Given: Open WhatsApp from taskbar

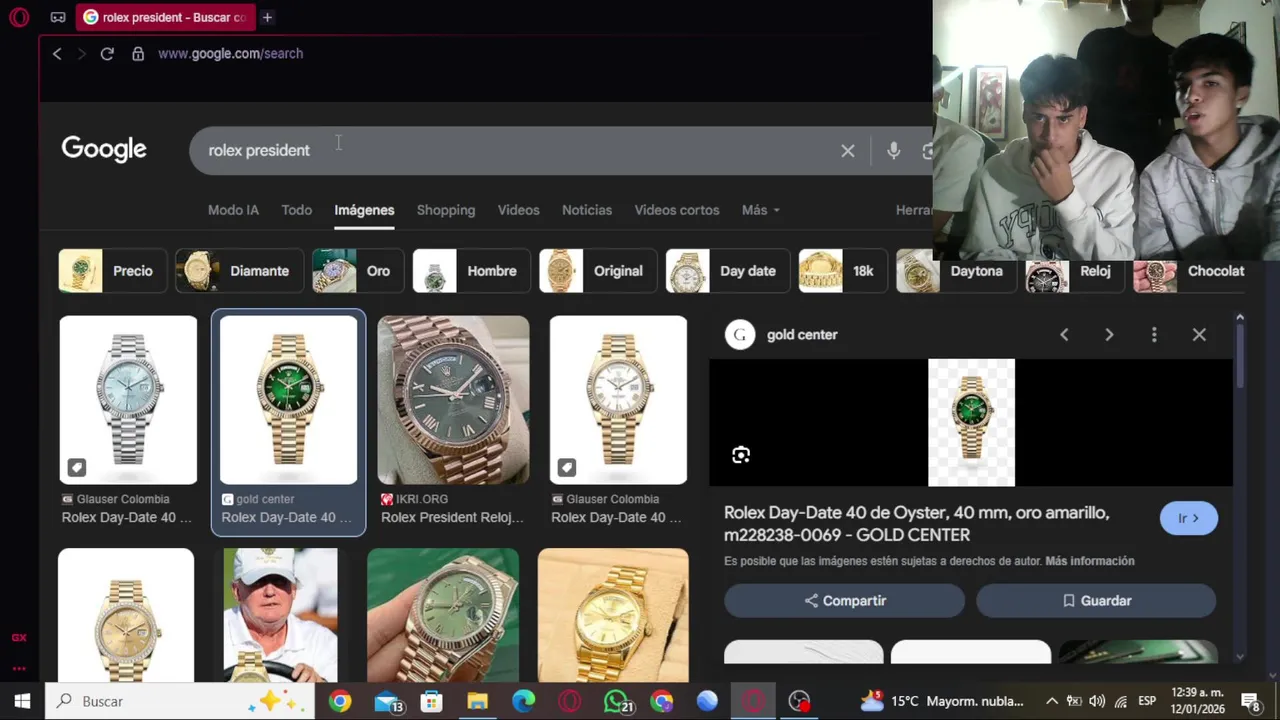Looking at the screenshot, I should [x=619, y=701].
